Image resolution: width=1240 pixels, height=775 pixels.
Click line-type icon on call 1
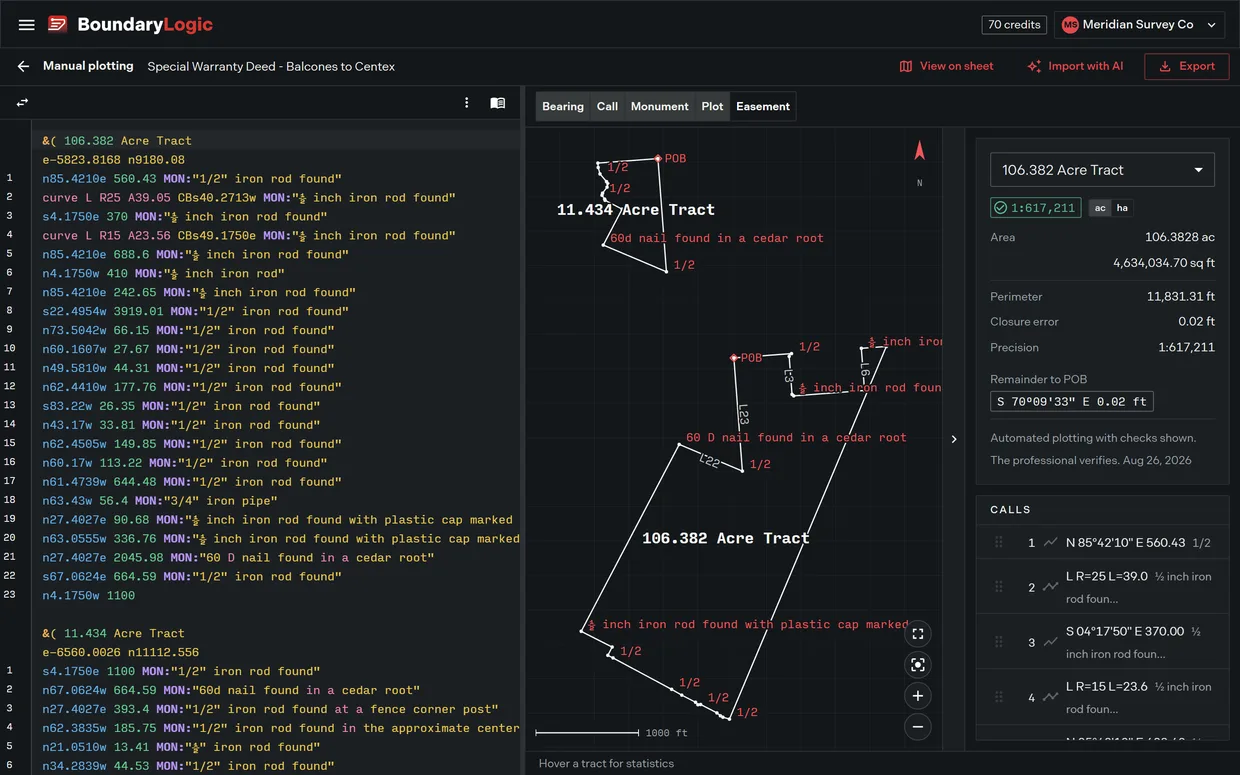tap(1050, 542)
